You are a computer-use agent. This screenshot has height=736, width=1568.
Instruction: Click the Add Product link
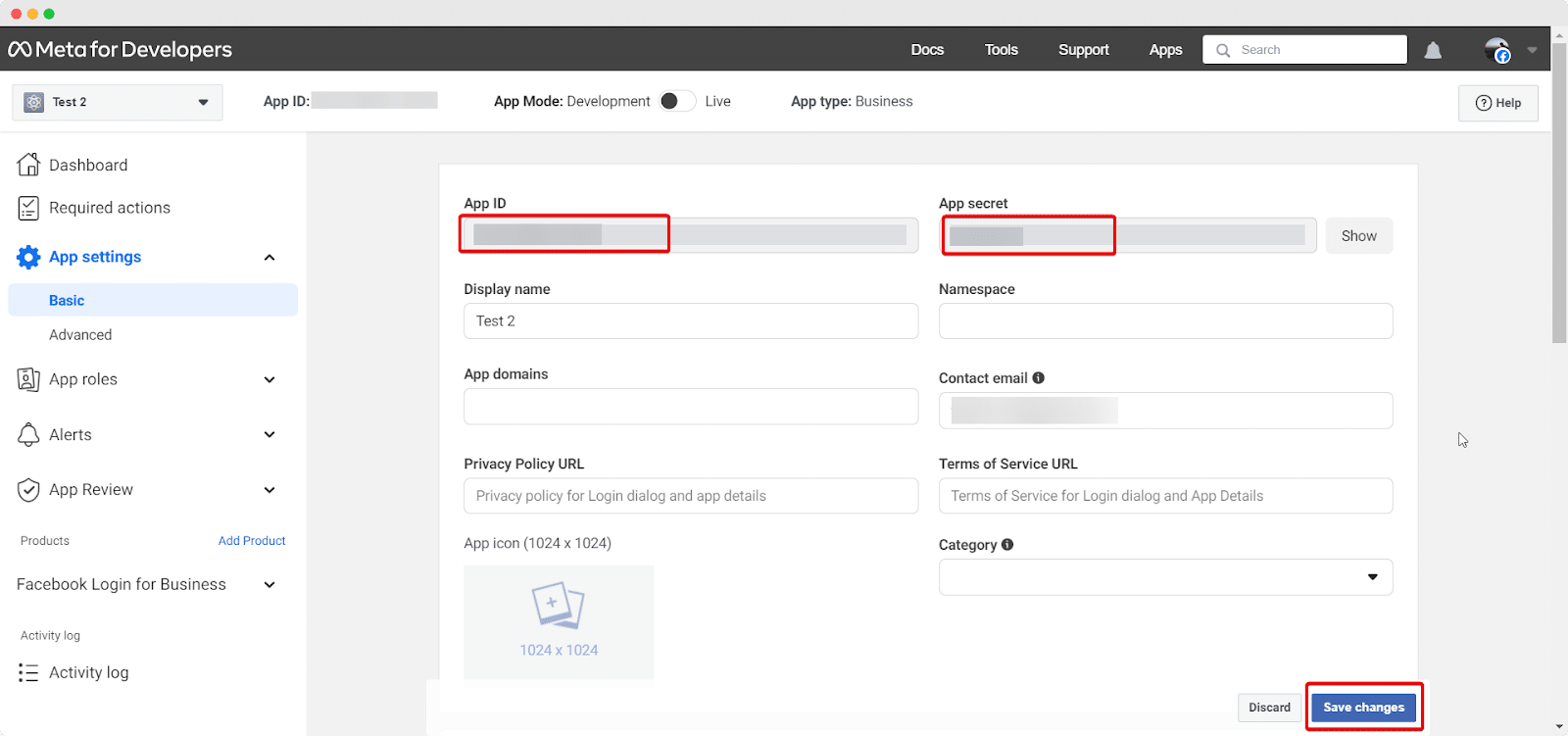[252, 541]
